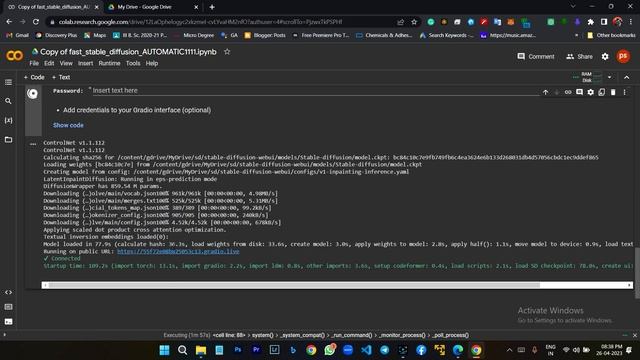
Task: Open more cell actions menu
Action: pos(624,92)
